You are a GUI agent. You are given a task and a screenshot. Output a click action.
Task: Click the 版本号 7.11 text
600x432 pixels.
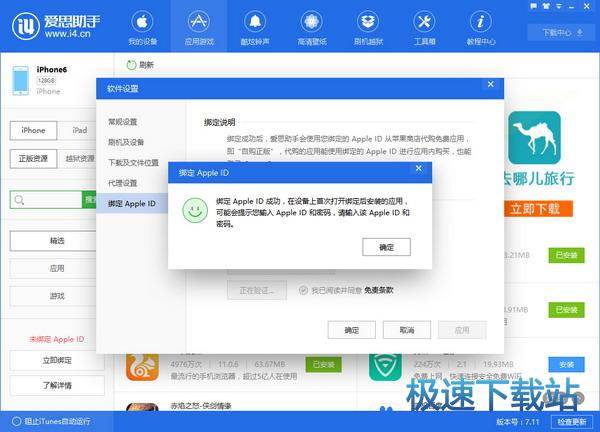click(x=517, y=422)
